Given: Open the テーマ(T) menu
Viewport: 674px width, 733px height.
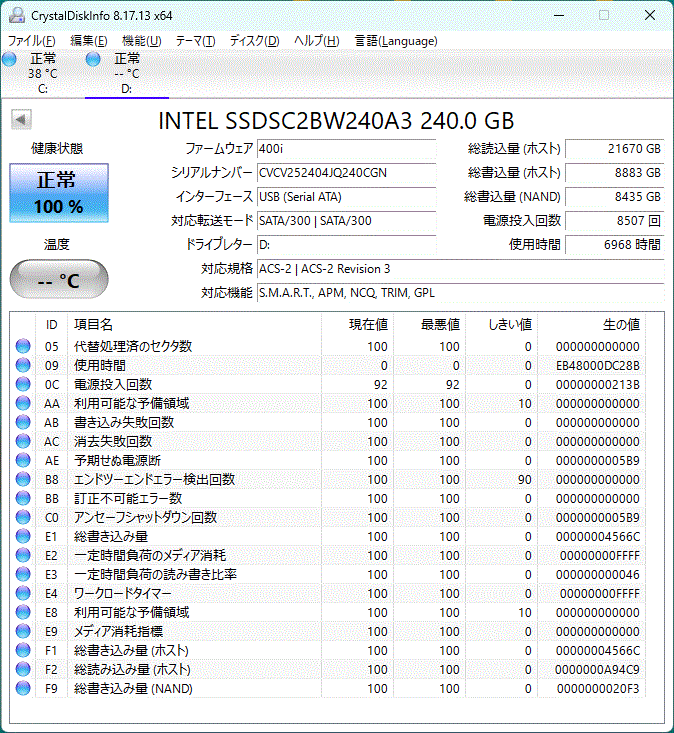Looking at the screenshot, I should pos(195,41).
